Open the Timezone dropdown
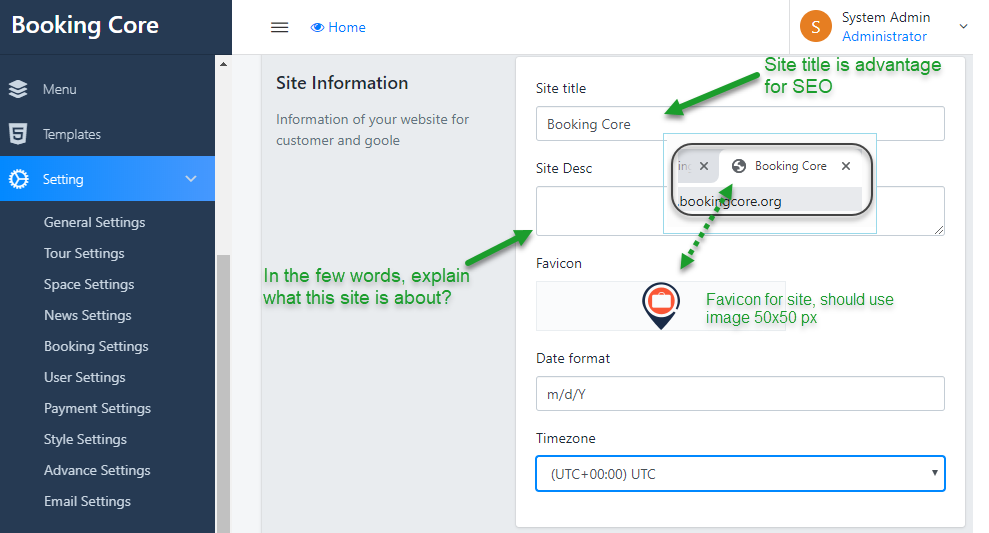This screenshot has height=533, width=989. (740, 474)
